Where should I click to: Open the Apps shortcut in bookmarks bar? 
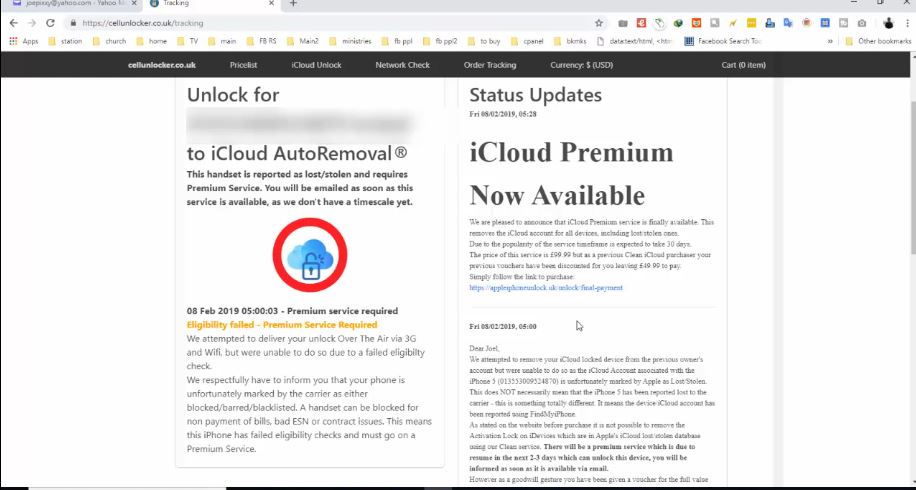tap(24, 41)
